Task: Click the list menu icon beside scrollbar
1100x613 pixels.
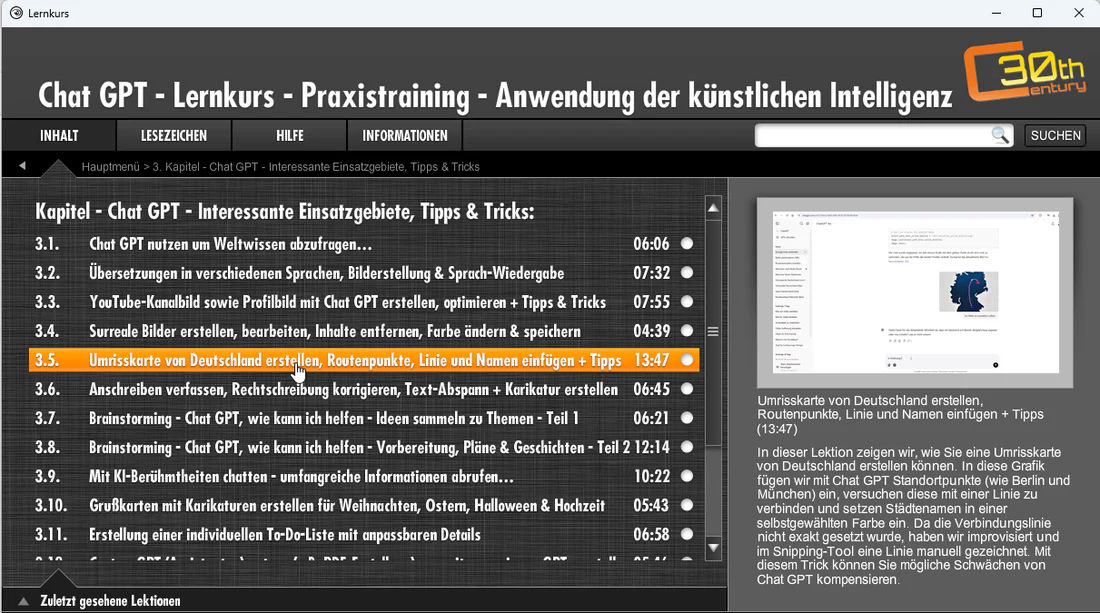Action: [713, 331]
